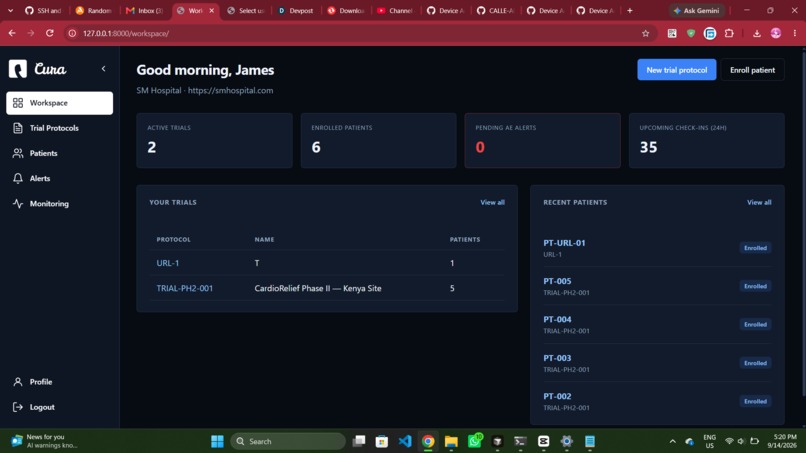Screen dimensions: 806x453
Task: Open the browser downloads icon
Action: pyautogui.click(x=757, y=33)
